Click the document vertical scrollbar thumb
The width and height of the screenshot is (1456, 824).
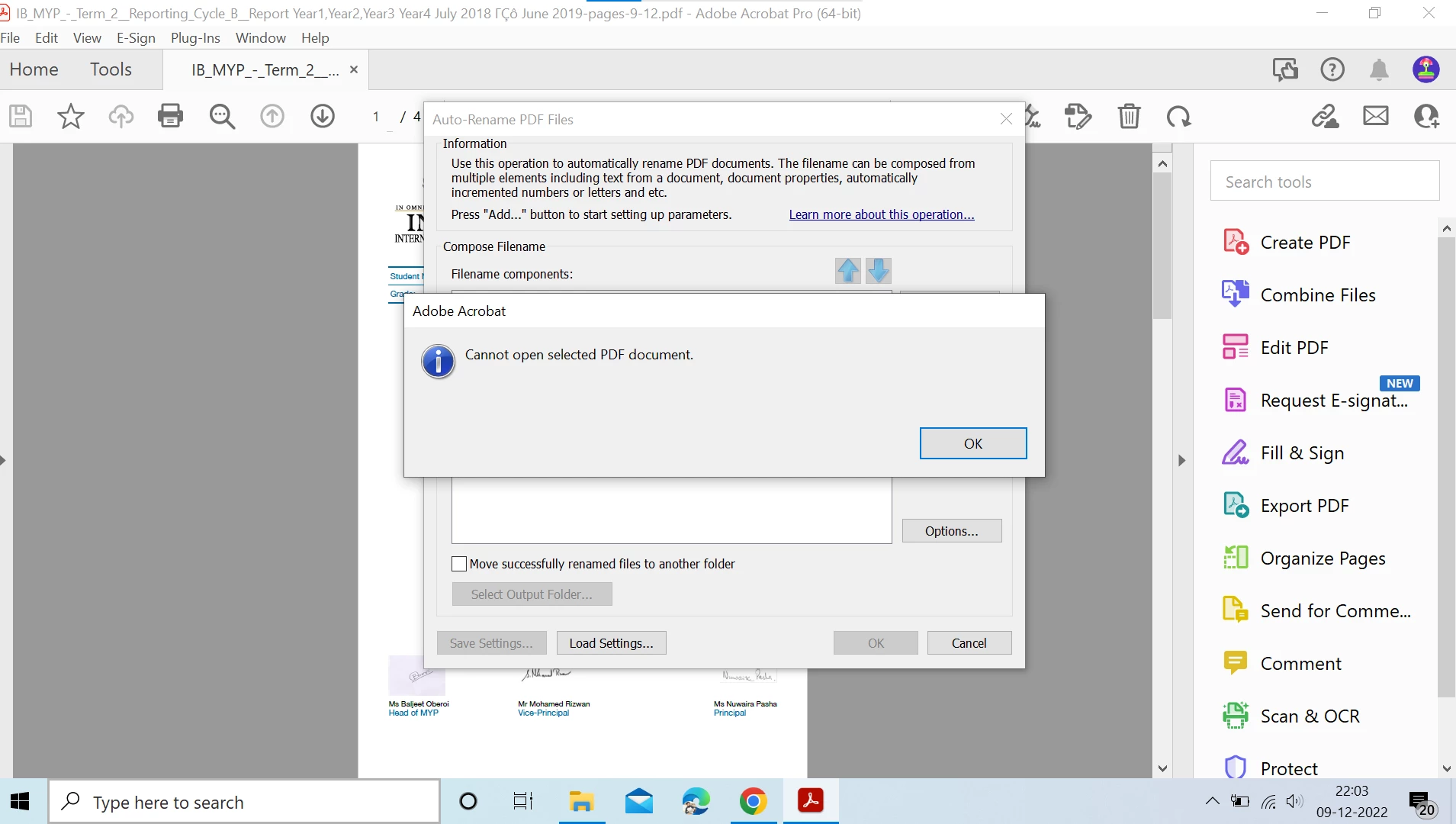(x=1162, y=245)
